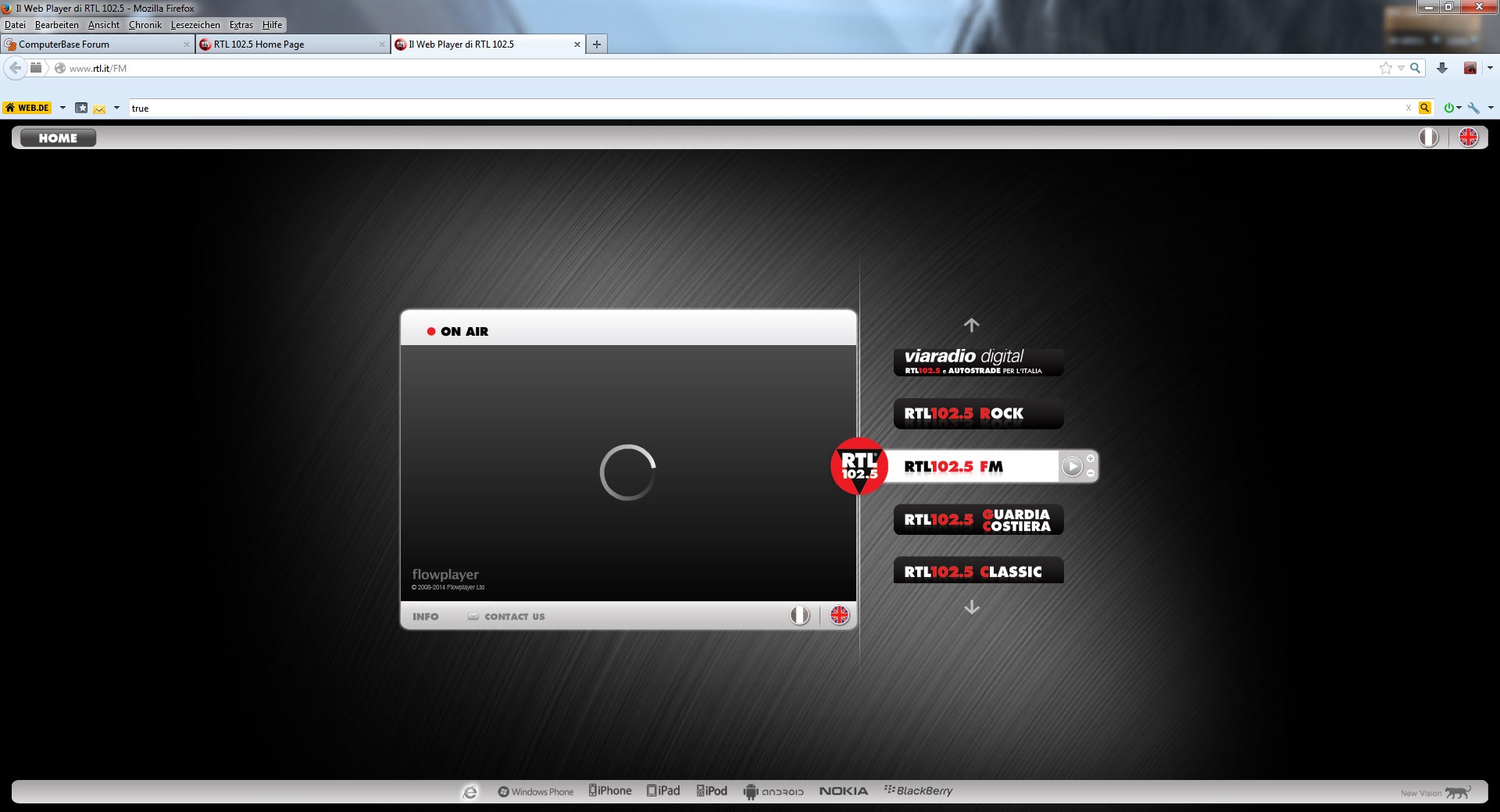This screenshot has height=812, width=1500.
Task: Click the New Vision logo
Action: tap(1436, 792)
